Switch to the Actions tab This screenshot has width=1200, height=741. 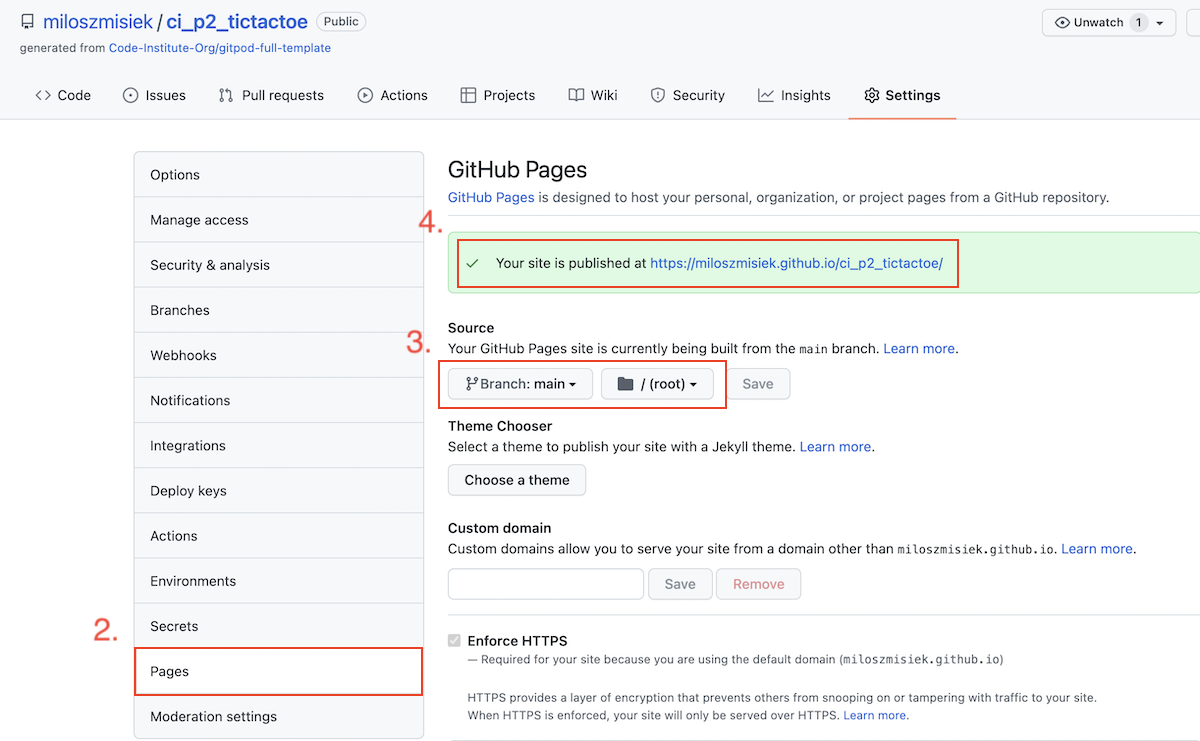click(393, 95)
